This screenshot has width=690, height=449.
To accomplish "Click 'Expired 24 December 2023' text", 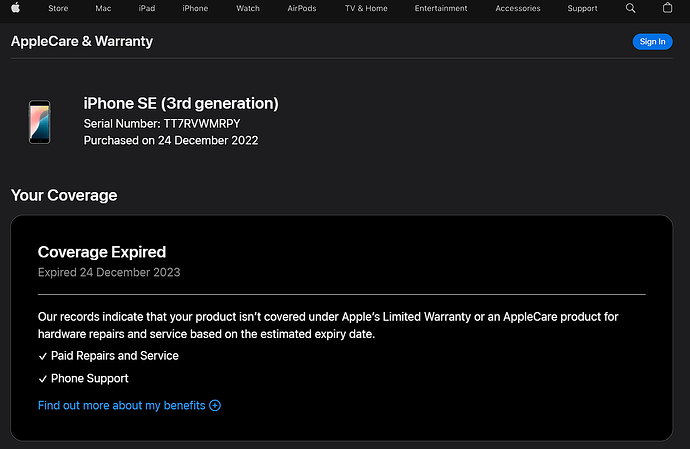I will [109, 272].
